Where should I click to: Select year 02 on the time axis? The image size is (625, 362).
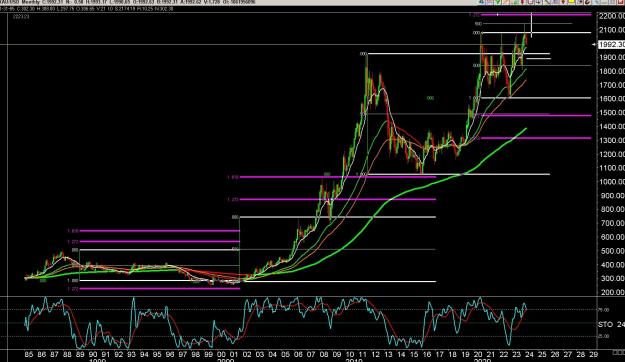pos(247,354)
